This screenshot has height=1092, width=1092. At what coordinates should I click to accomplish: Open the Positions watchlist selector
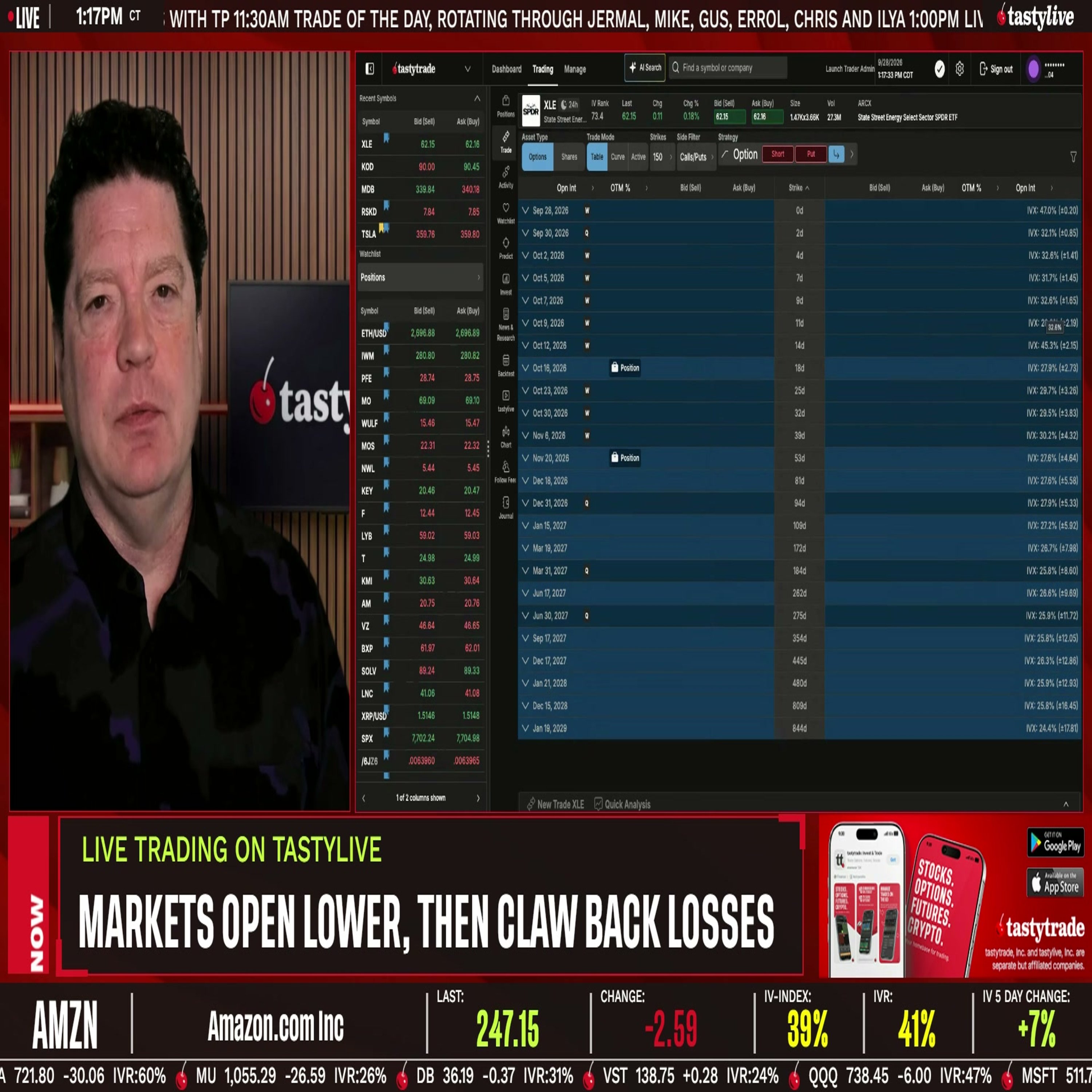(420, 277)
